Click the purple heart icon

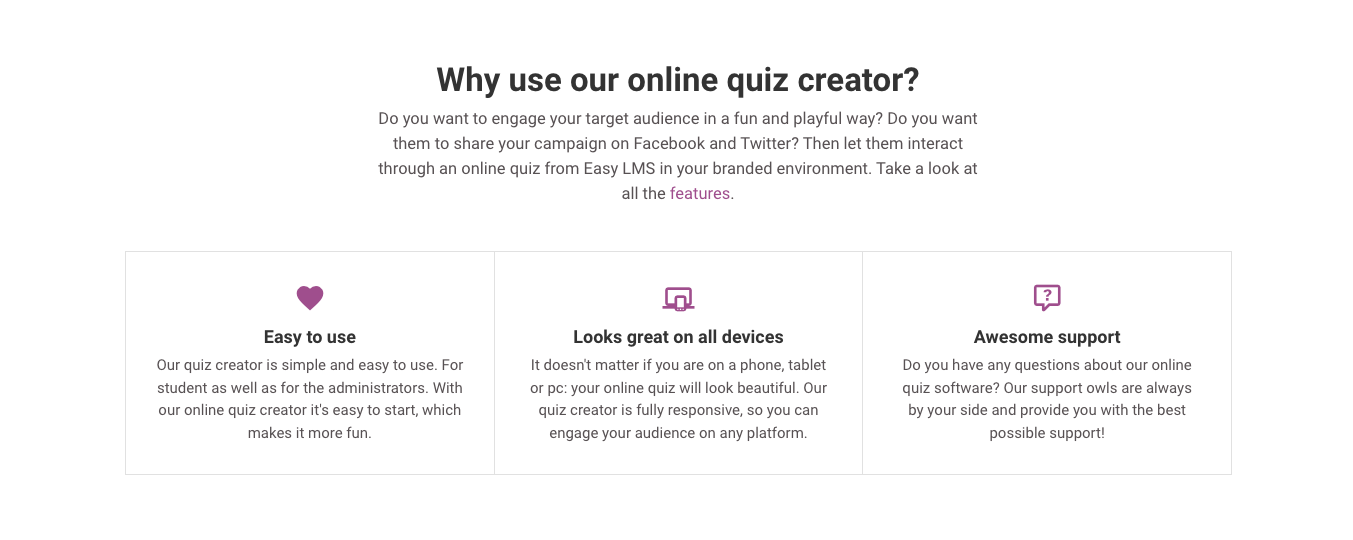310,298
